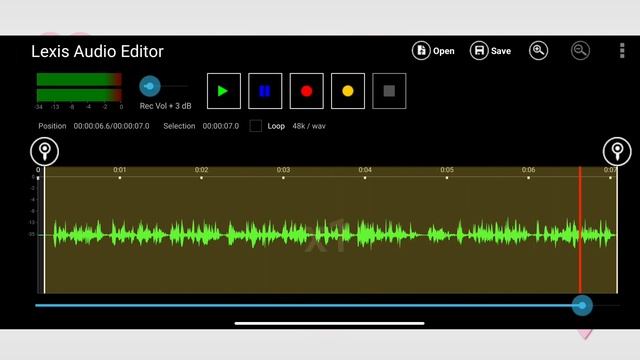This screenshot has height=360, width=640.
Task: Adjust the Rec Vol slider knob
Action: coord(150,86)
